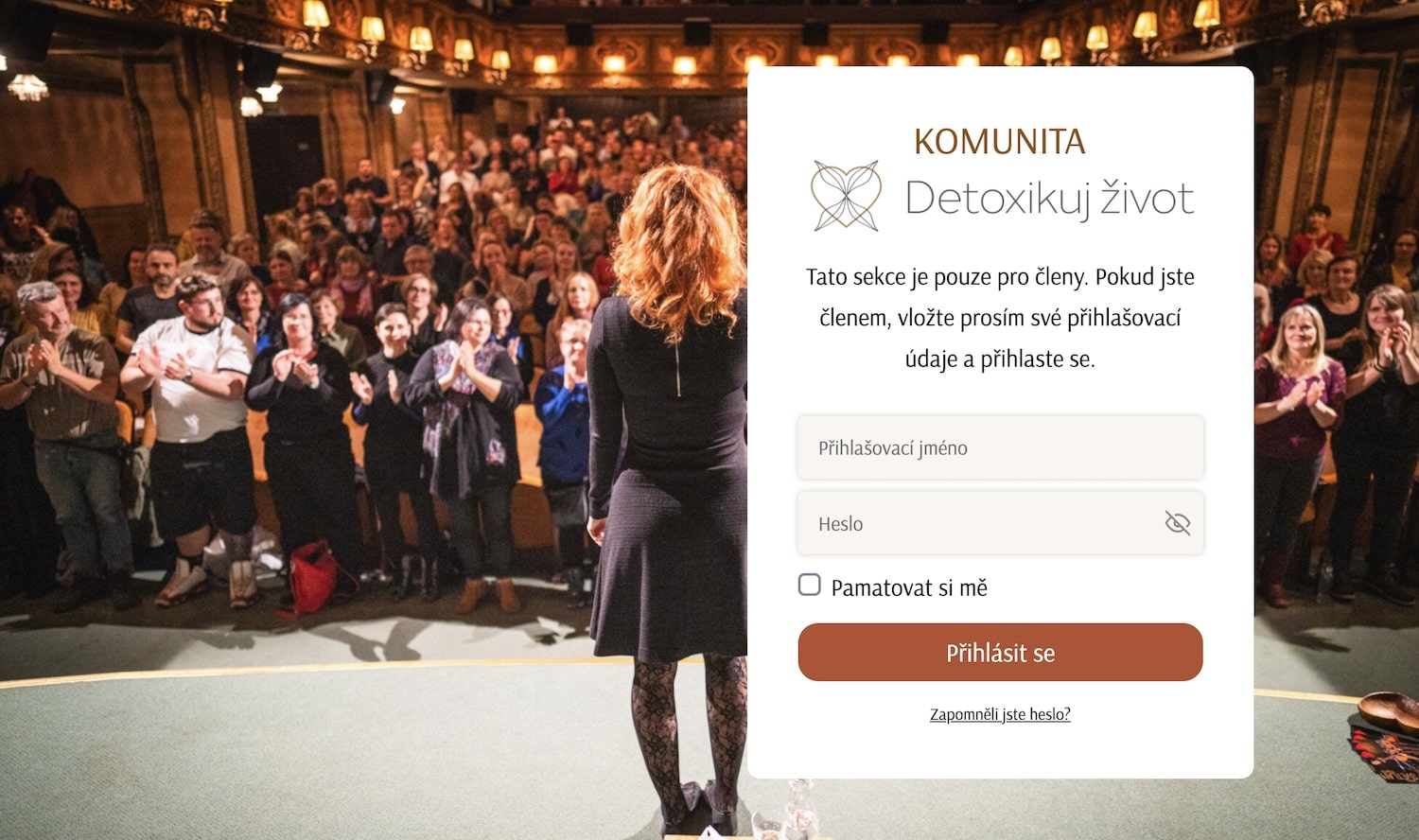Click the wooden bowl at stage edge

[x=1389, y=710]
